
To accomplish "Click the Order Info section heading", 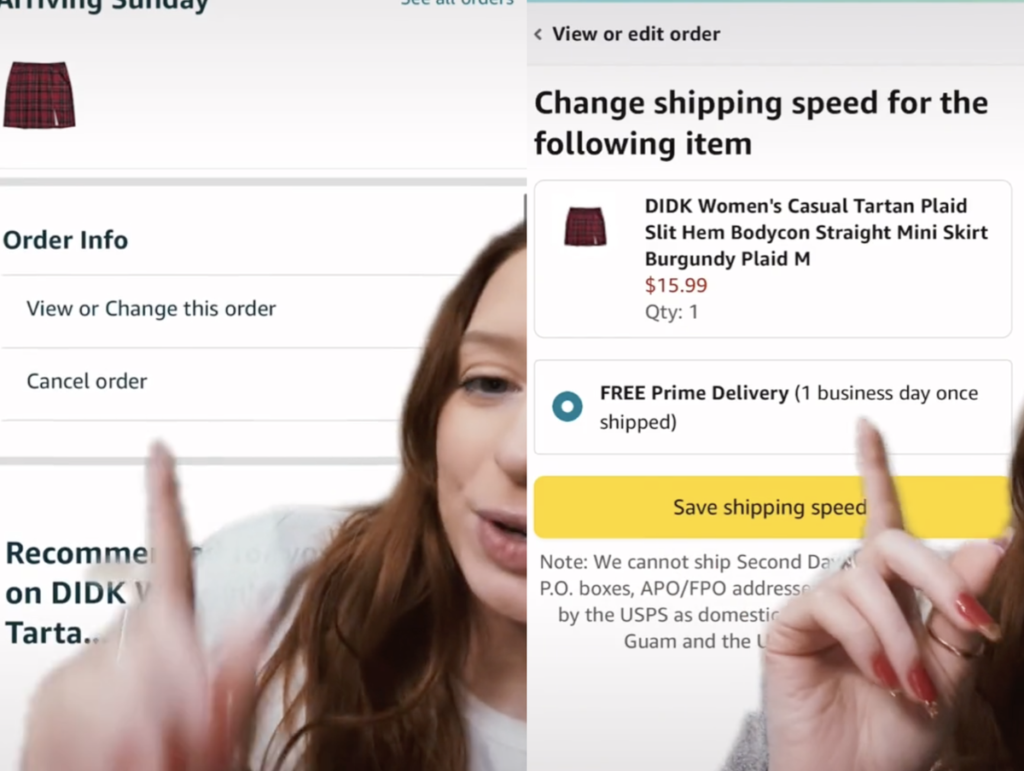I will (65, 240).
